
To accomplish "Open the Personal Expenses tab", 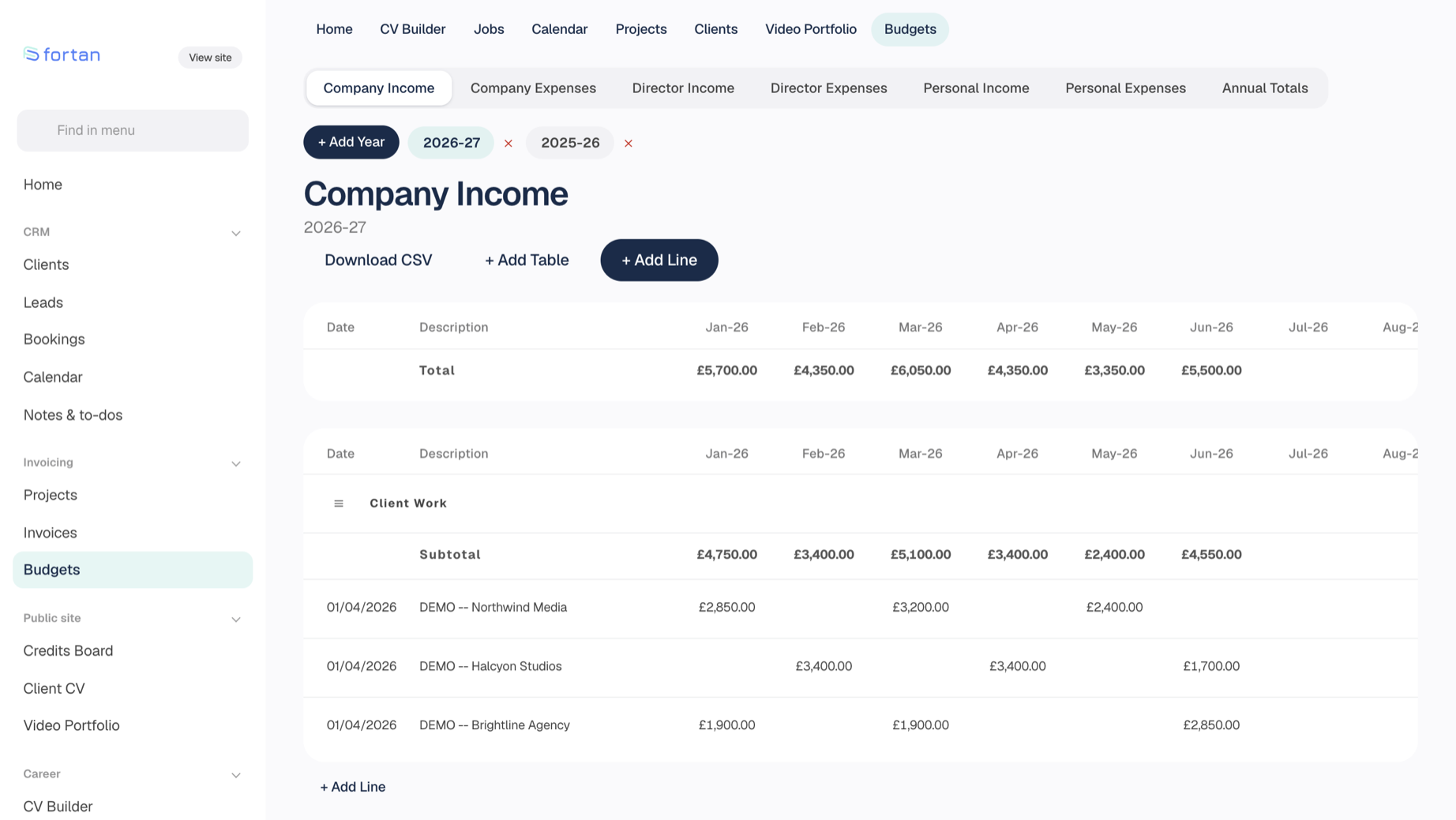I will (1125, 88).
